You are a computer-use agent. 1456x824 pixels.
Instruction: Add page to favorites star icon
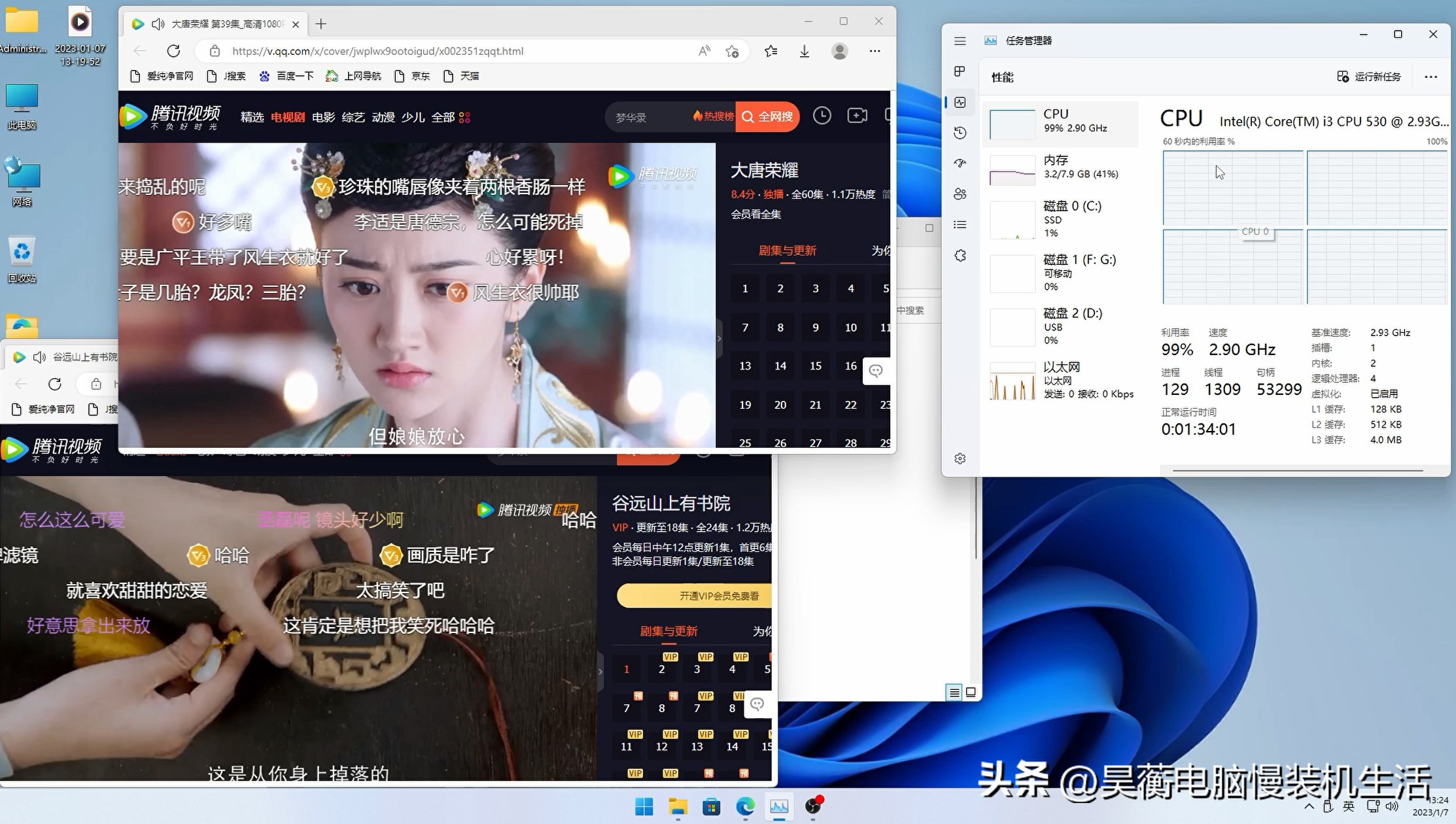732,51
